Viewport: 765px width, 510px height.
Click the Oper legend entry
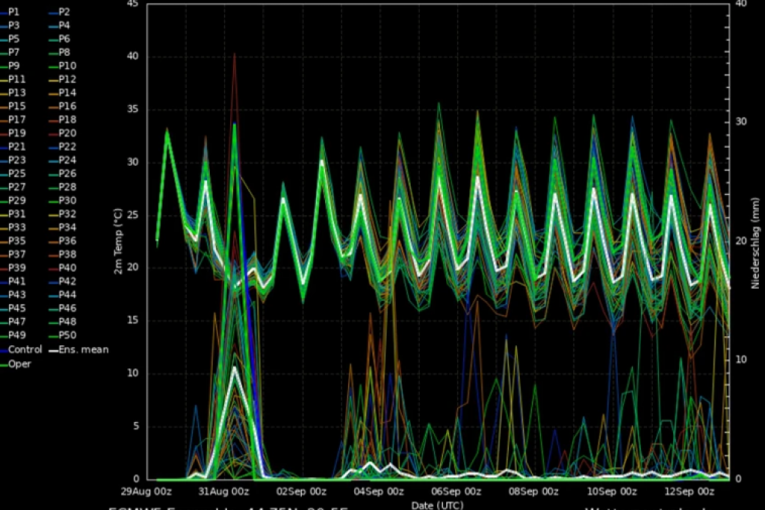click(x=19, y=363)
